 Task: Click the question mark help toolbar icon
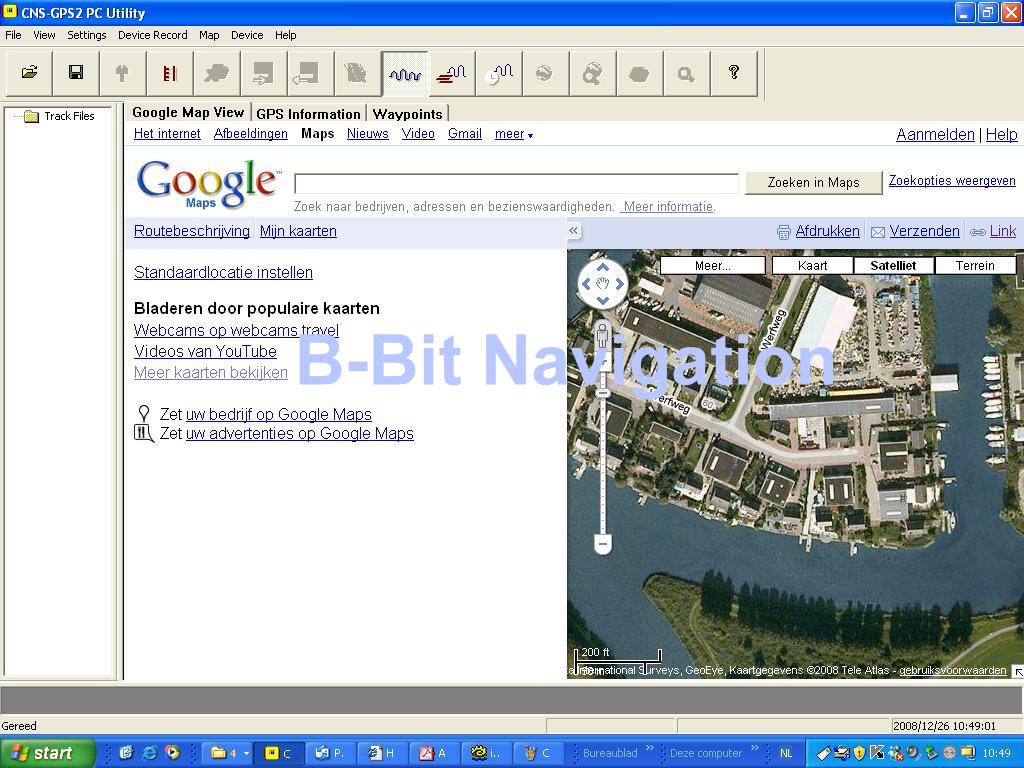pos(734,73)
